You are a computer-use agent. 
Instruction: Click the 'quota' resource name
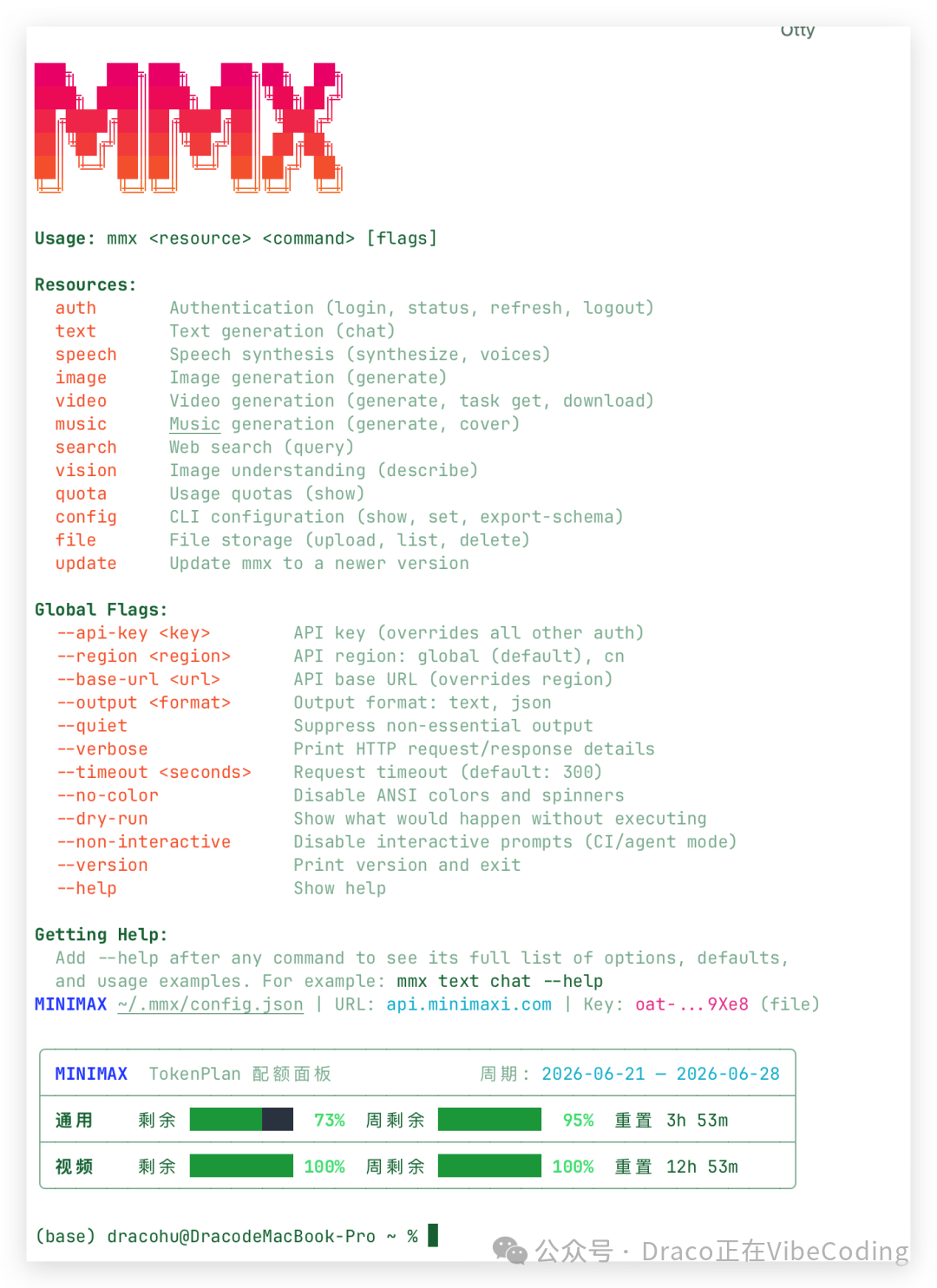coord(81,494)
